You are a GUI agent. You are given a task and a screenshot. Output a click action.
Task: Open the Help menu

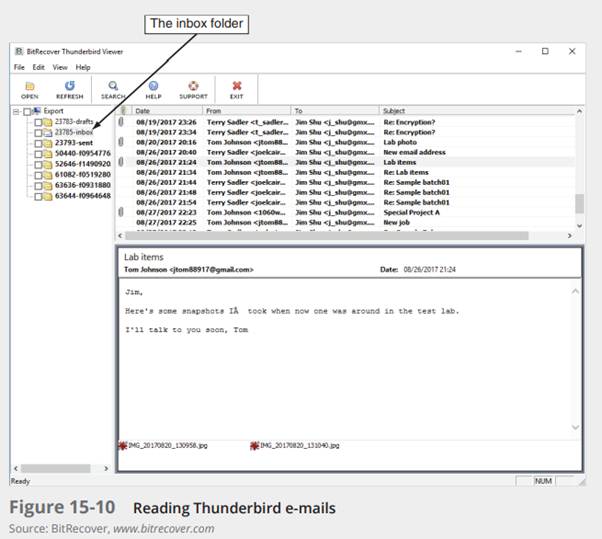(x=83, y=67)
